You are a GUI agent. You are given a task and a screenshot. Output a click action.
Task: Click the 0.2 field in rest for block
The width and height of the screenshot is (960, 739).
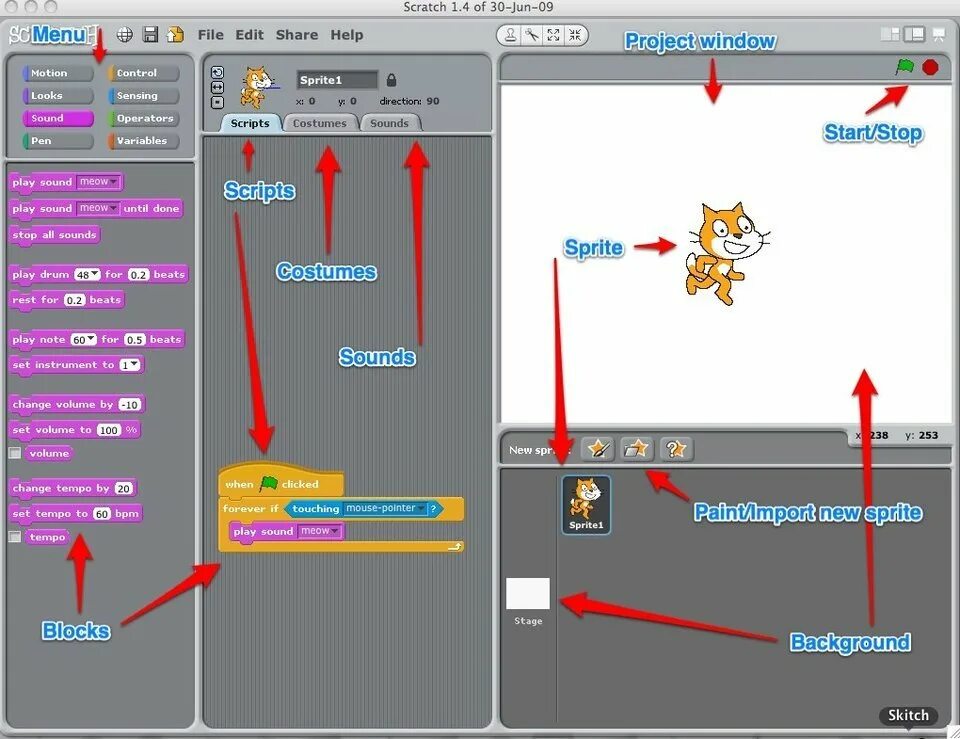[74, 301]
